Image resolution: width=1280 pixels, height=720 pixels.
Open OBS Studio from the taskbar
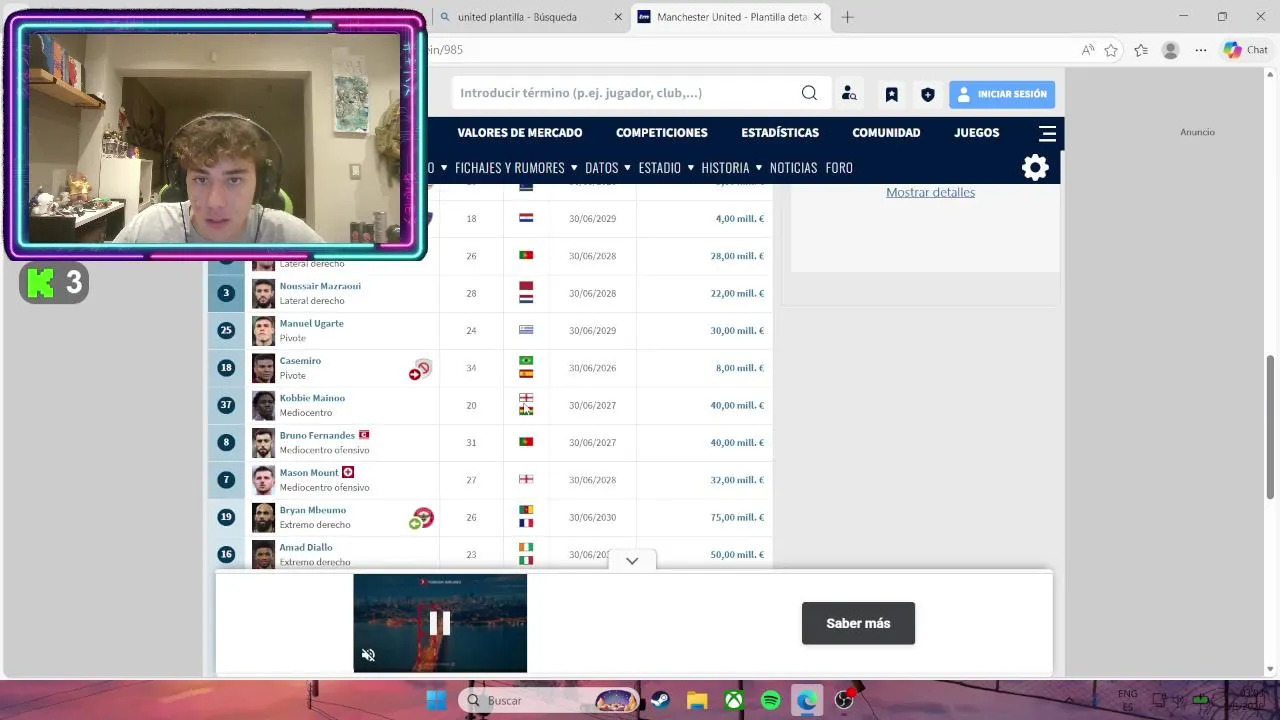point(844,701)
